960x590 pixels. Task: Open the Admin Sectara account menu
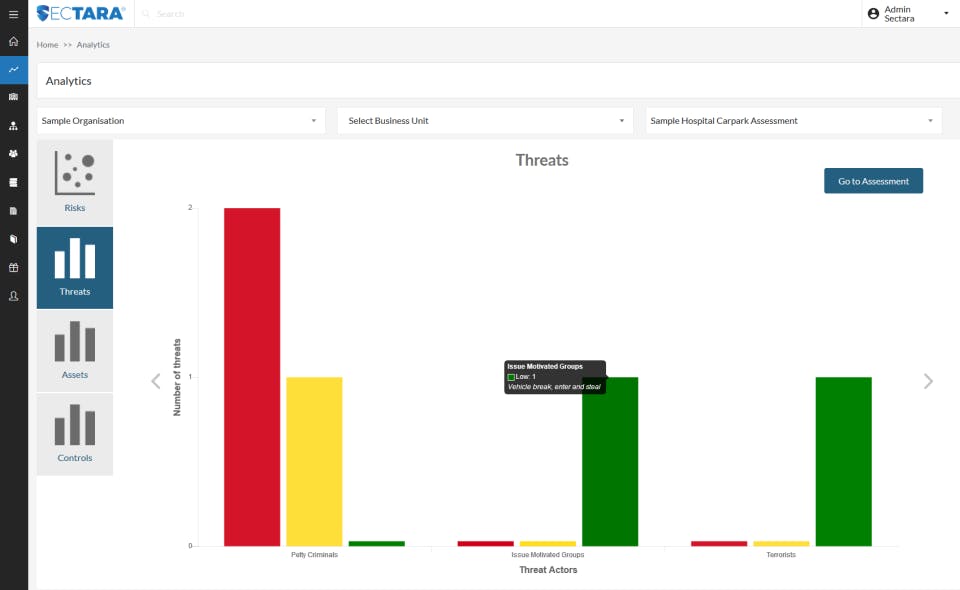coord(909,13)
